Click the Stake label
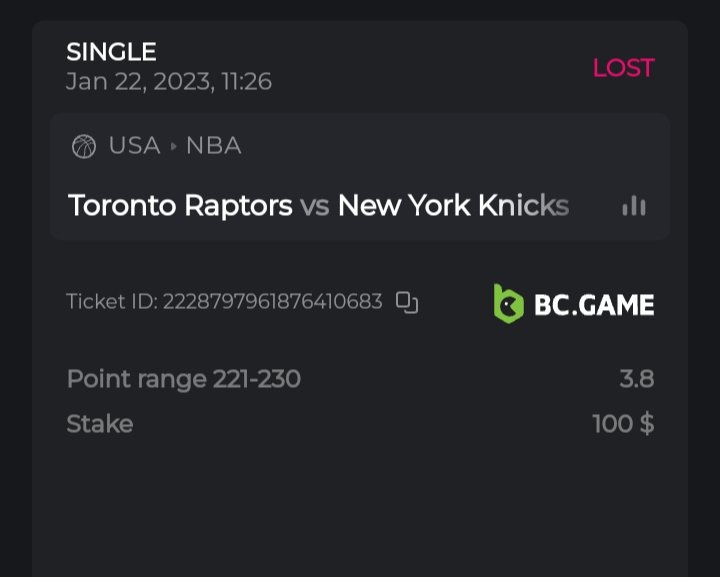This screenshot has height=577, width=720. coord(99,424)
